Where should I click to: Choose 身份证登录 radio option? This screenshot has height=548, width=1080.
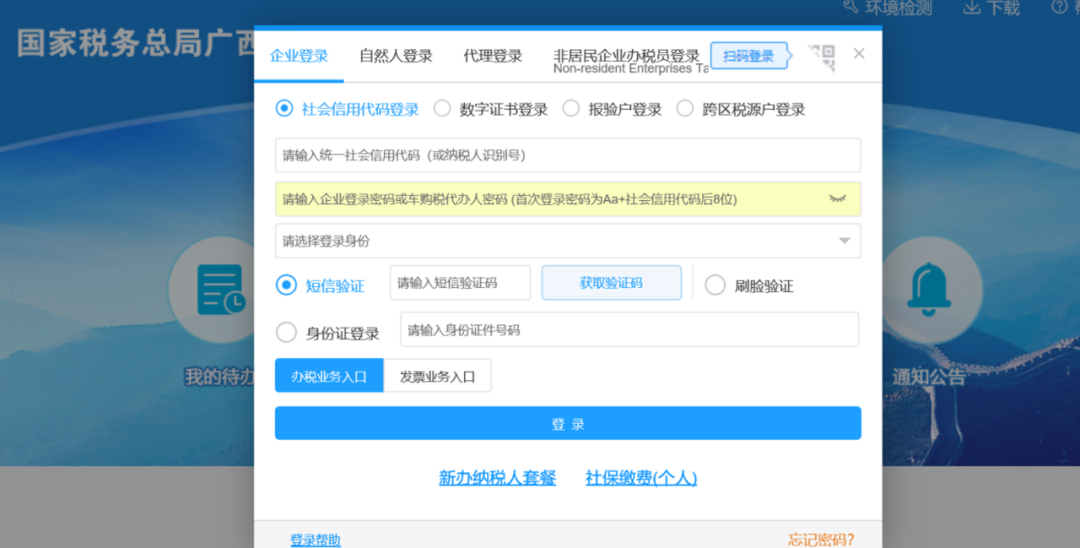(286, 332)
